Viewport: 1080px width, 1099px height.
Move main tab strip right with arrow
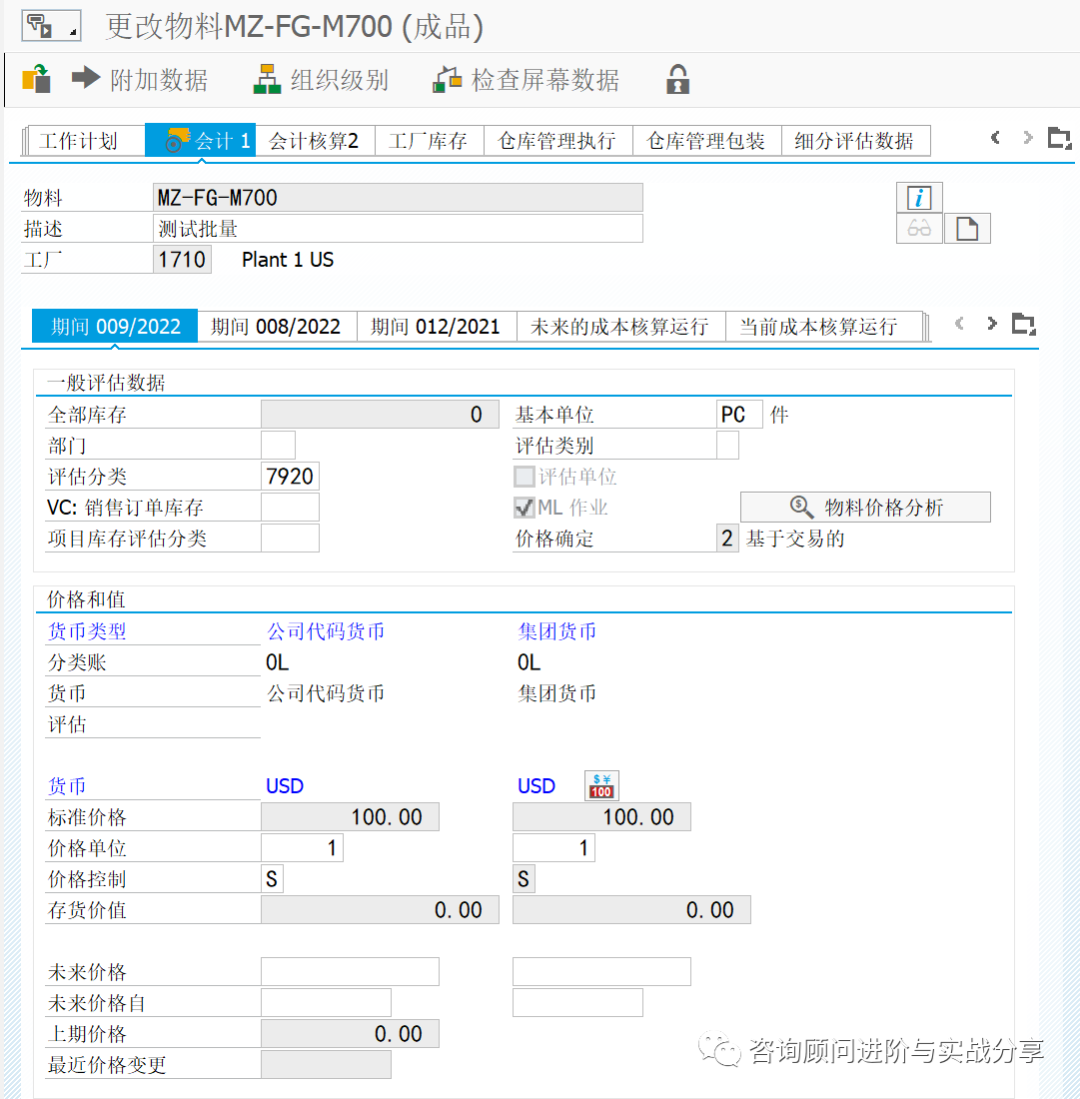(1027, 137)
